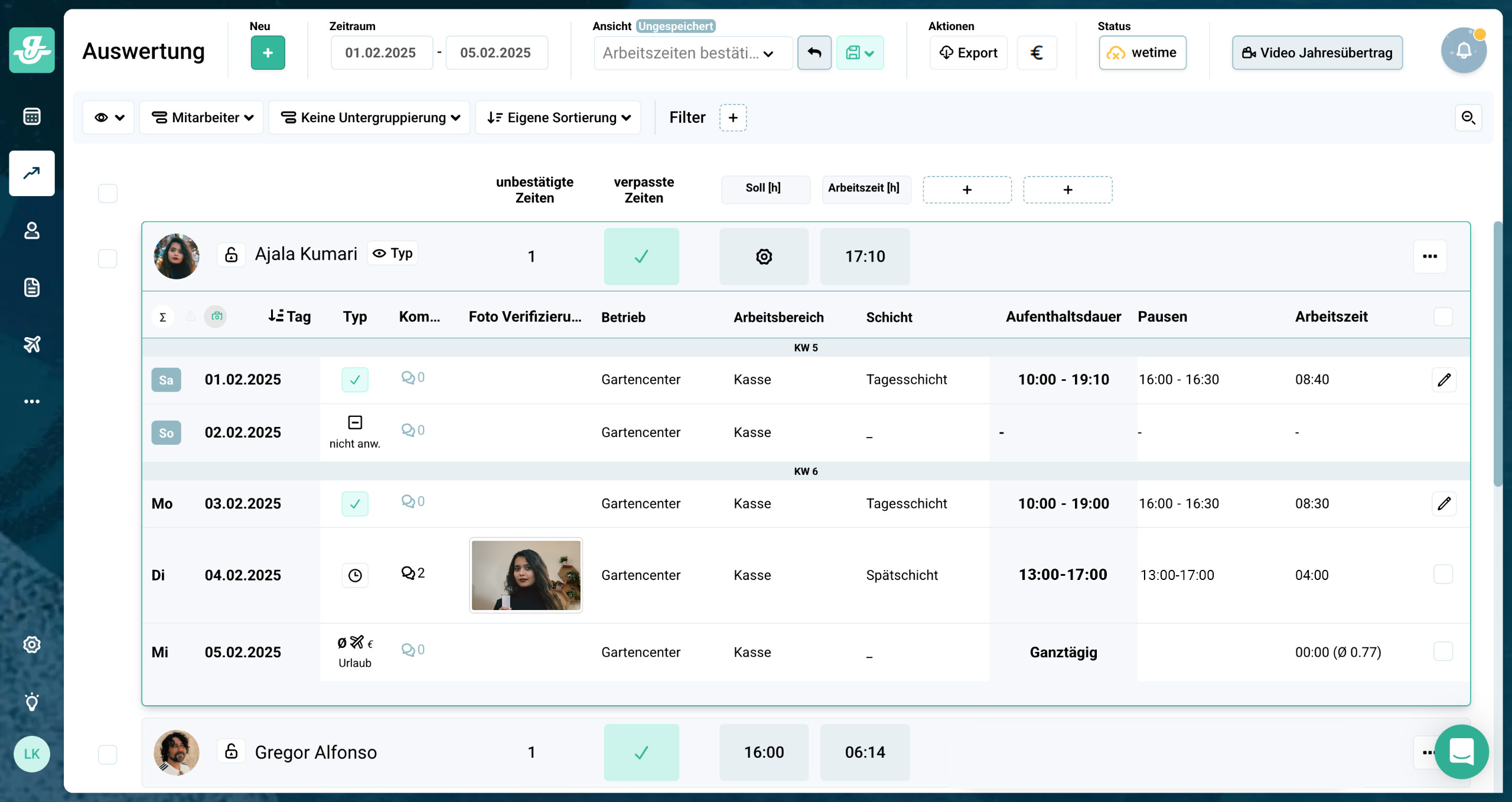Edit the 01.02.2025 entry with pencil icon
Viewport: 1512px width, 802px height.
tap(1443, 380)
